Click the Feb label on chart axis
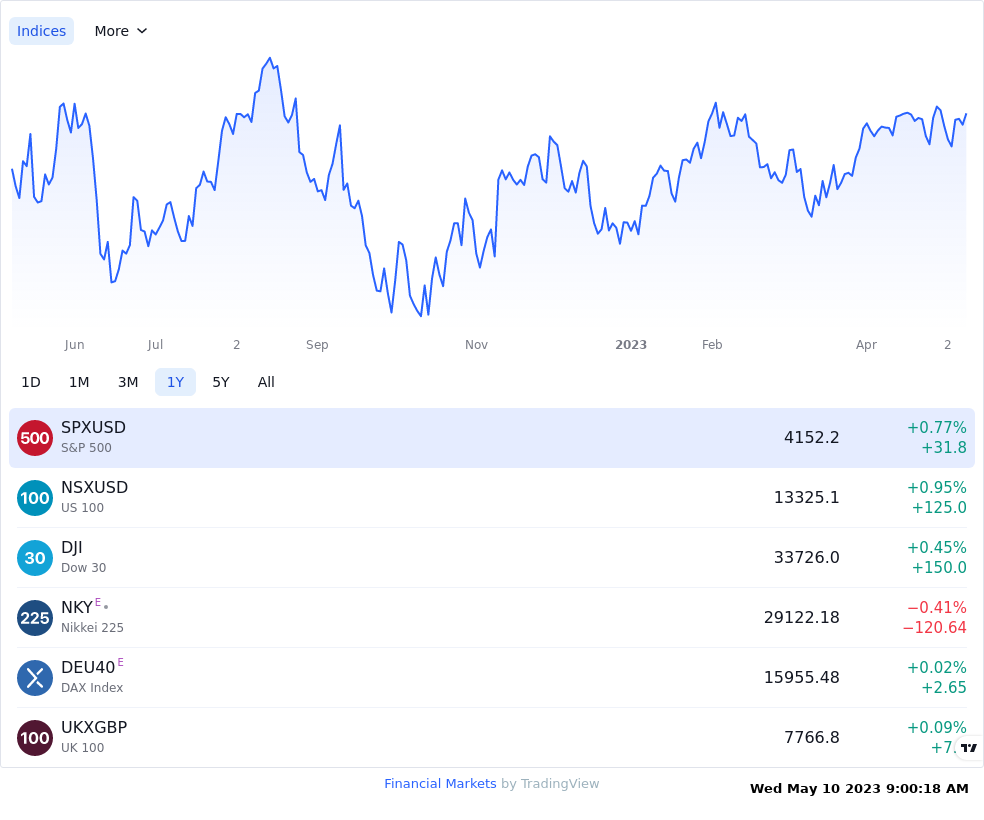Screen dimensions: 984x820 pyautogui.click(x=712, y=344)
